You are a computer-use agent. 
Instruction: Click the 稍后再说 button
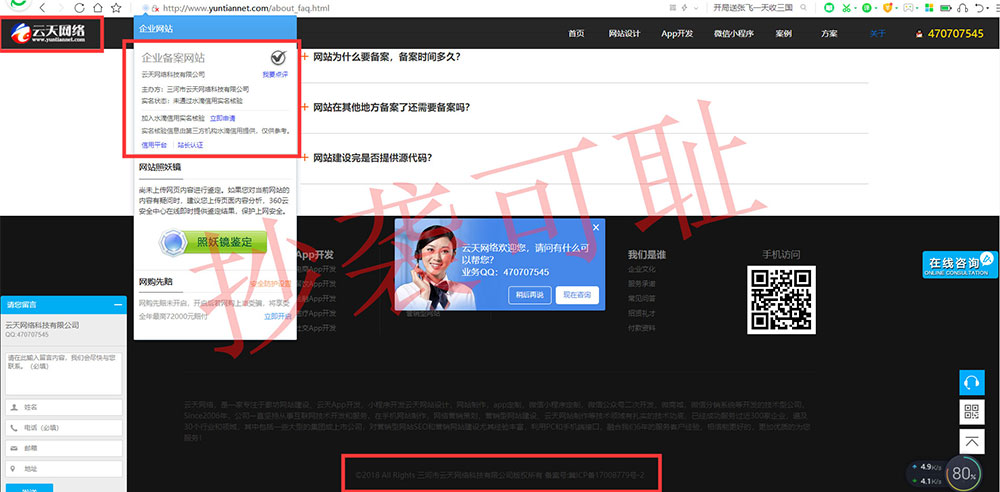(529, 295)
